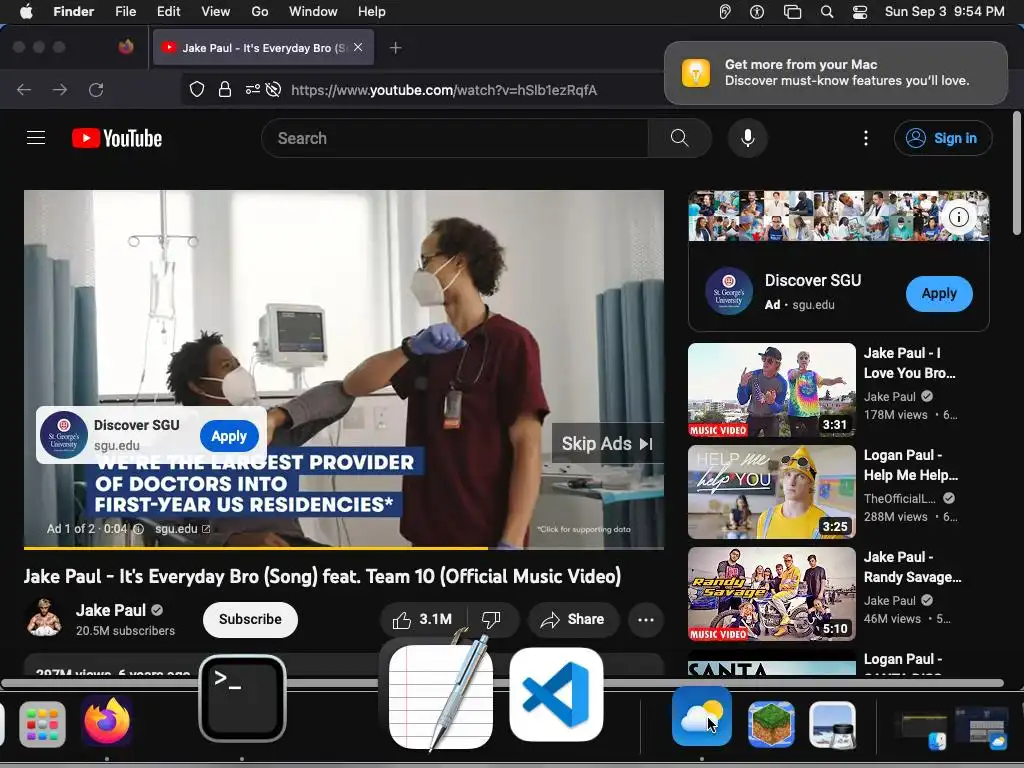This screenshot has width=1024, height=768.
Task: Click the Share button
Action: (573, 619)
